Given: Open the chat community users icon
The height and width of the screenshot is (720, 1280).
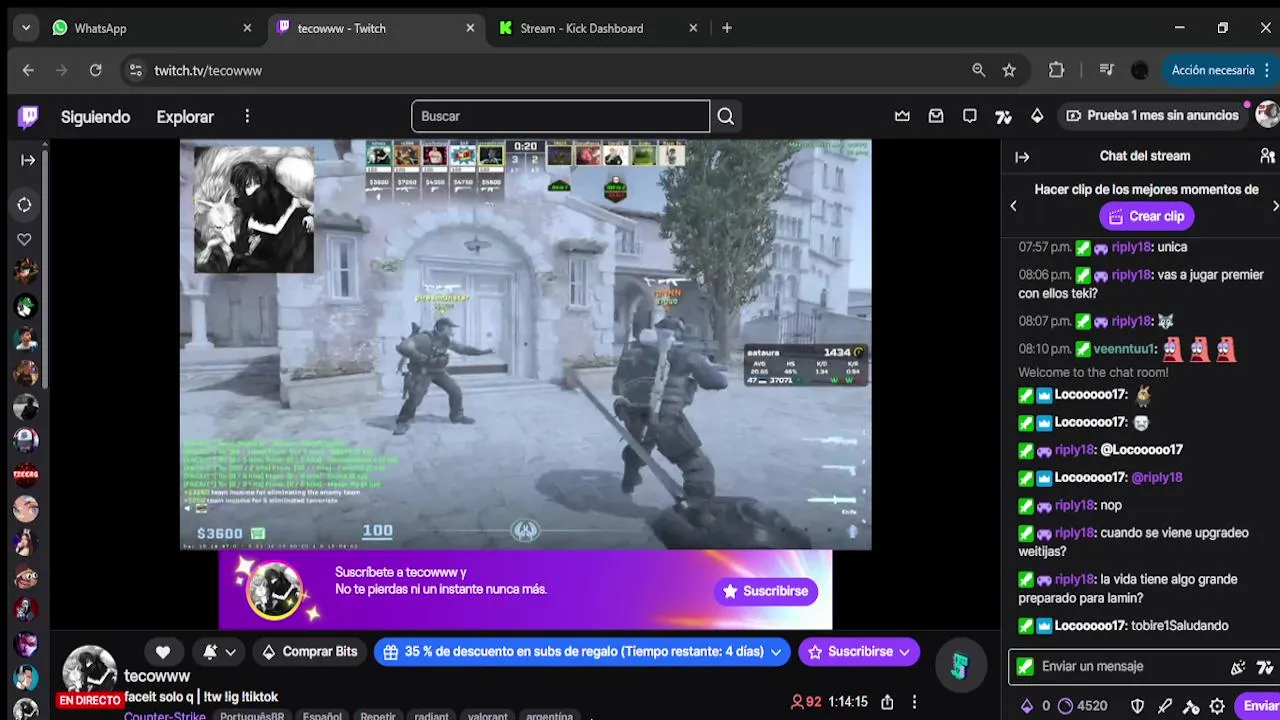Looking at the screenshot, I should coord(1267,156).
